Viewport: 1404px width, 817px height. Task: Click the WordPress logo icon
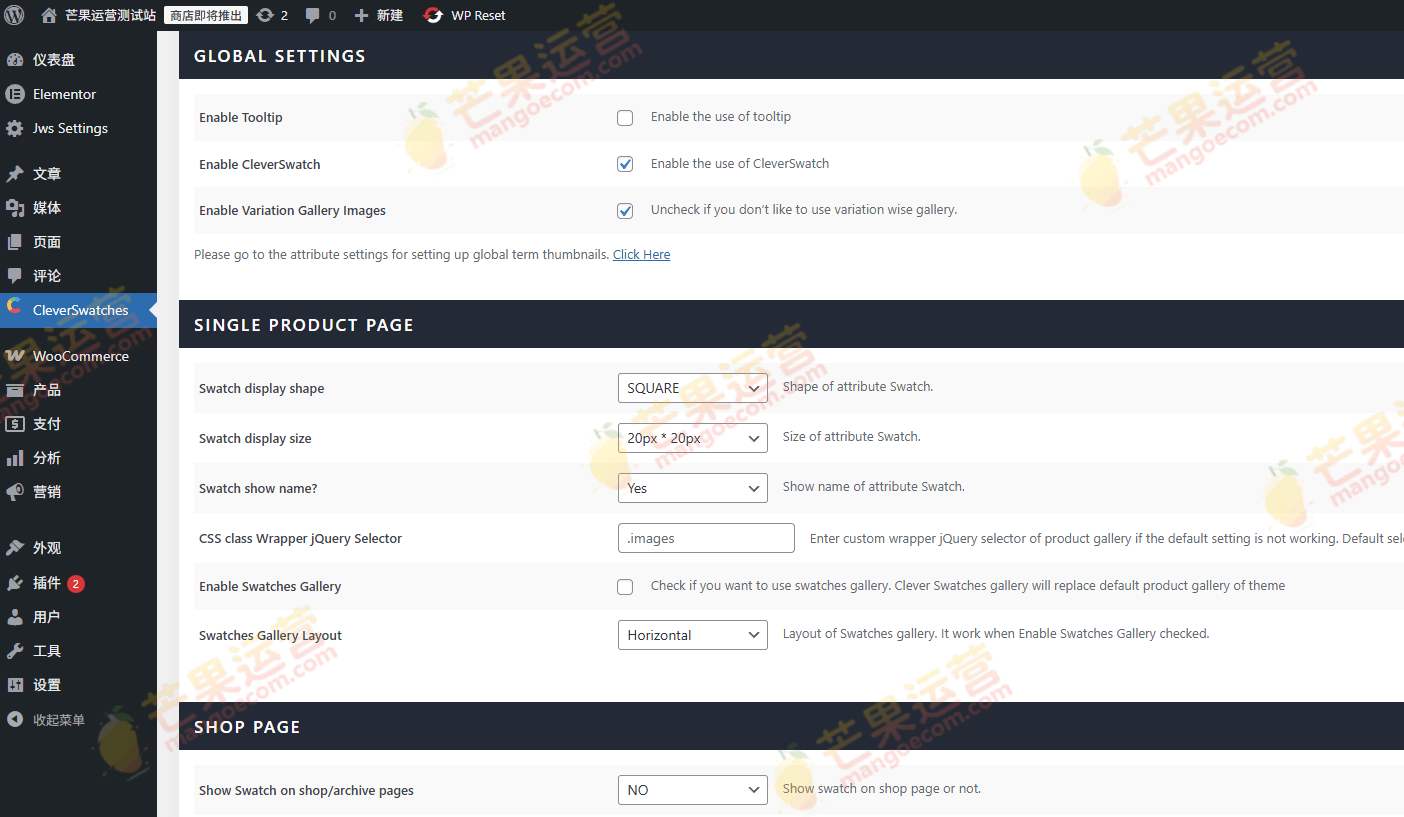(x=14, y=15)
